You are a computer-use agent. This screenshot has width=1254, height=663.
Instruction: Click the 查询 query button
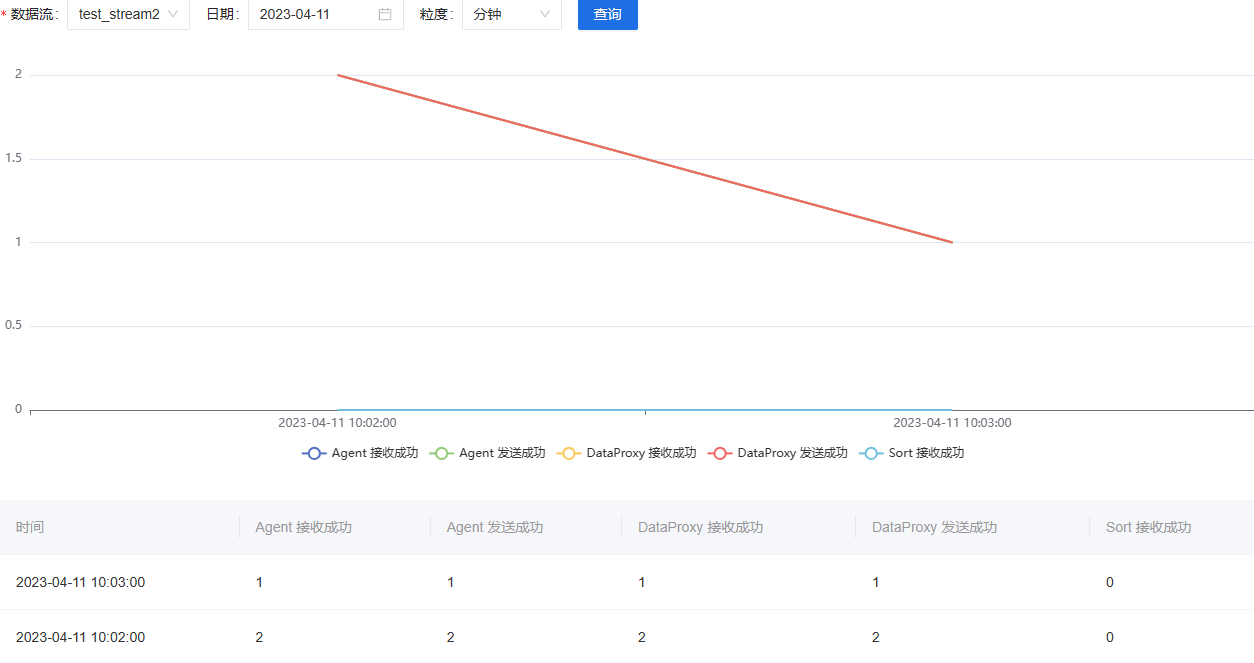click(607, 14)
